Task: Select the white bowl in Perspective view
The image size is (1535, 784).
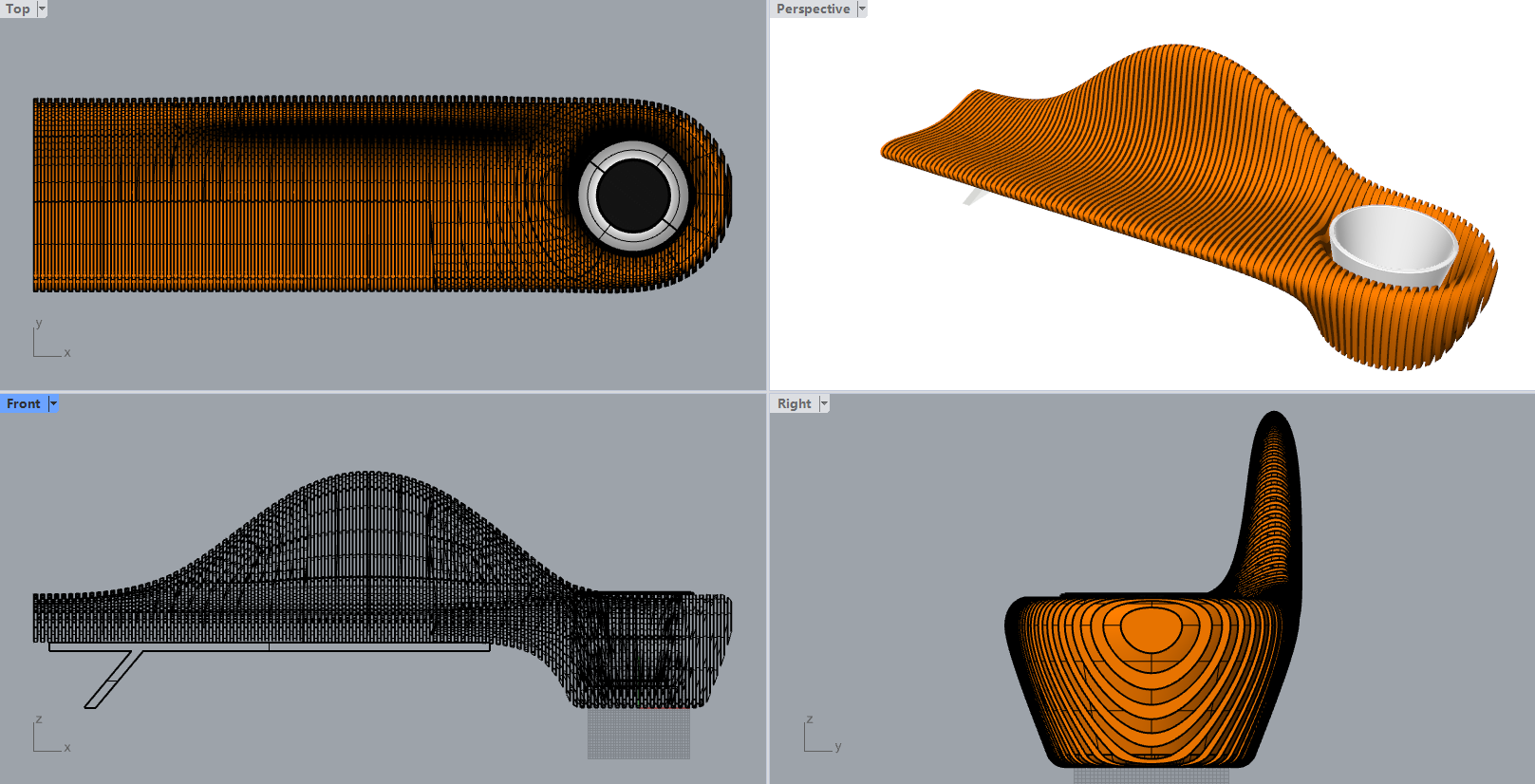Action: tap(1393, 246)
